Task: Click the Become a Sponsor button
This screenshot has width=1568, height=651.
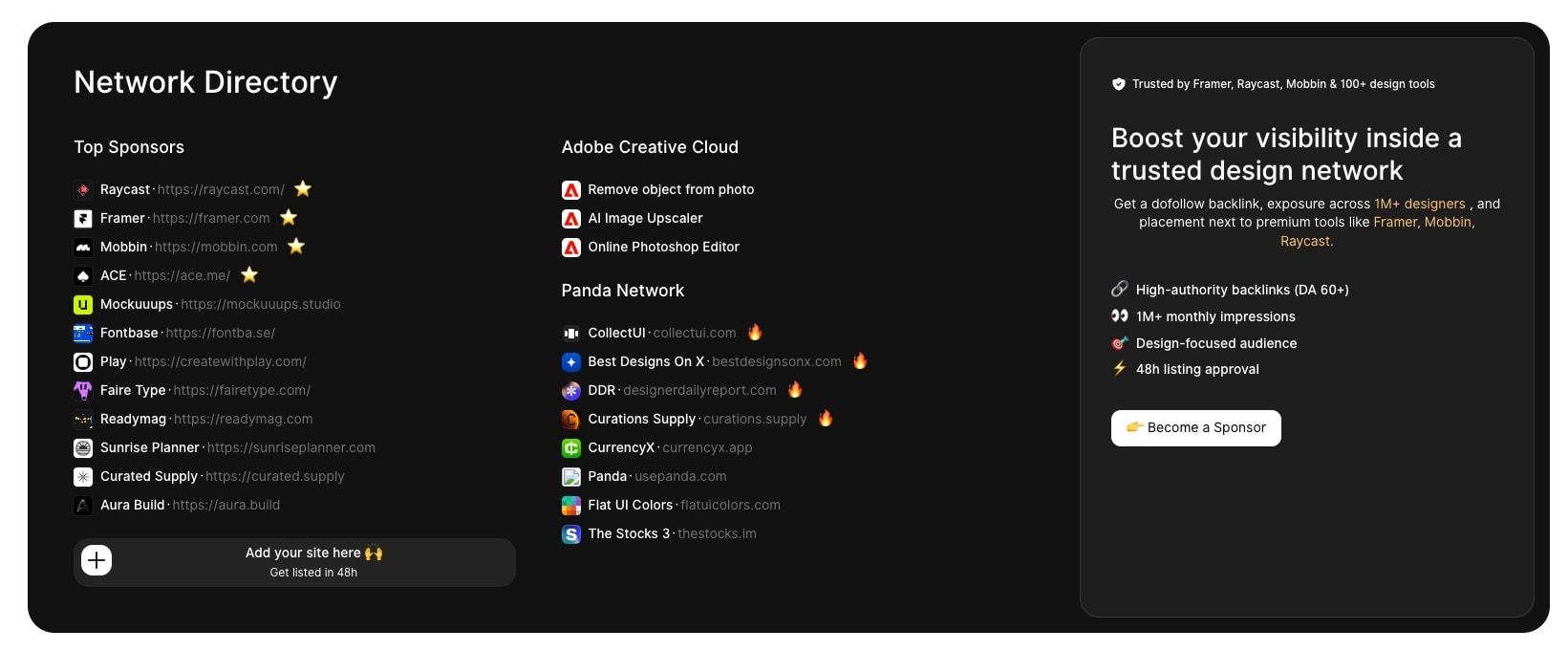Action: click(1196, 427)
